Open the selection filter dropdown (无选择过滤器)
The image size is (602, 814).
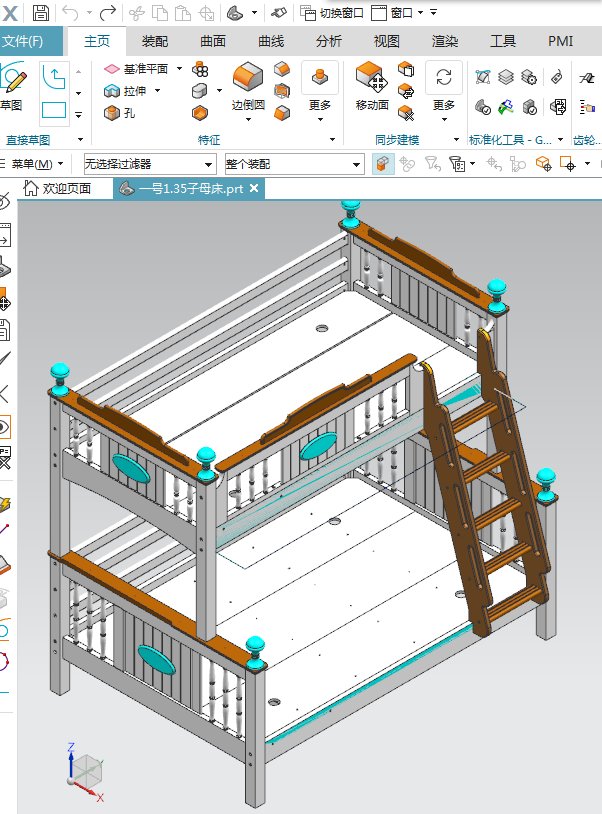(149, 164)
